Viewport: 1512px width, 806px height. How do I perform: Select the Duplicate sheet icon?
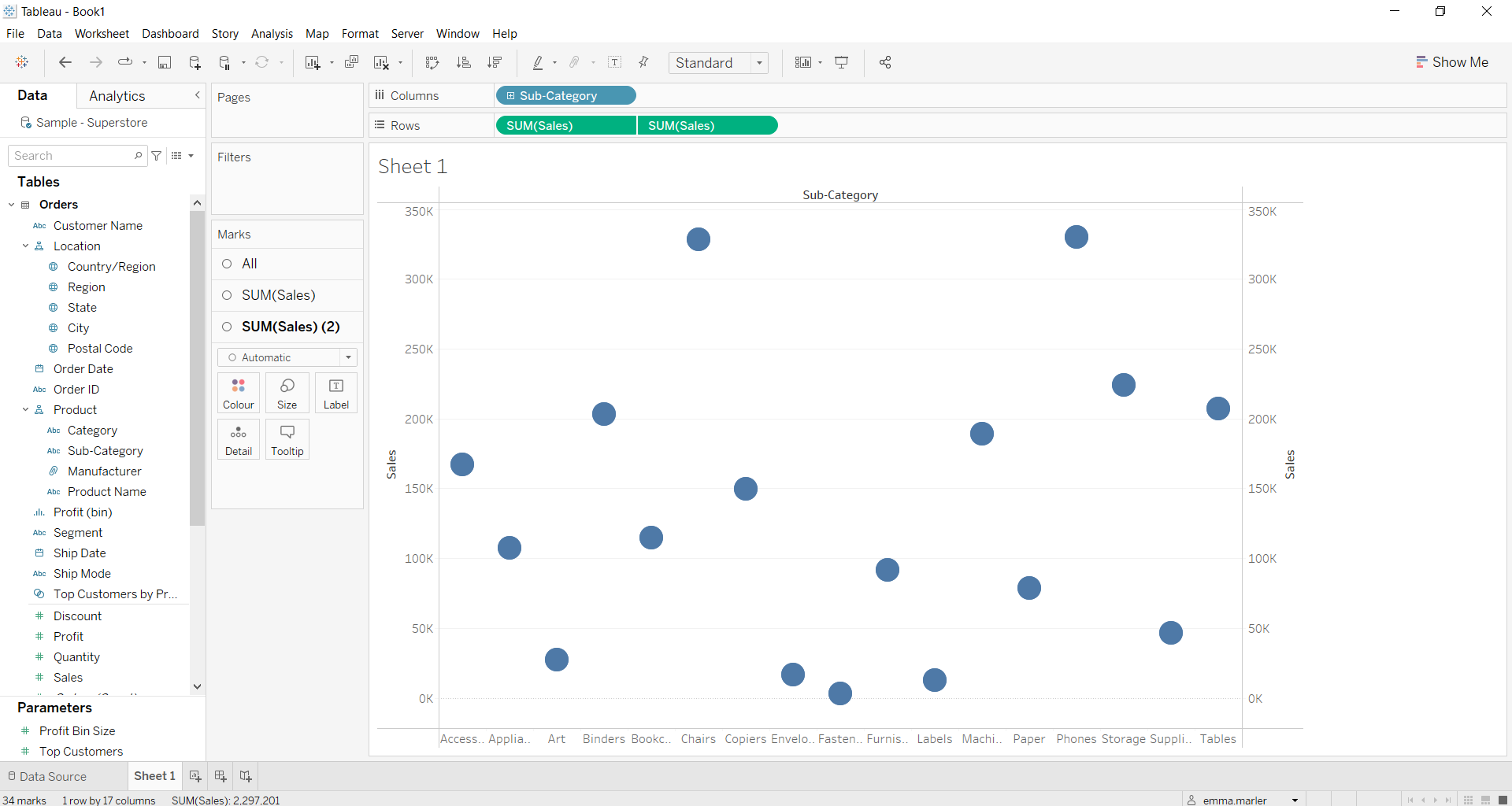[352, 62]
